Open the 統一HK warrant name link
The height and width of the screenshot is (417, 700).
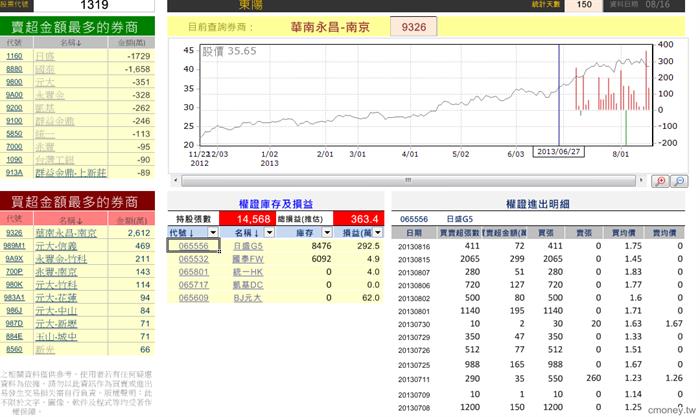click(x=248, y=272)
